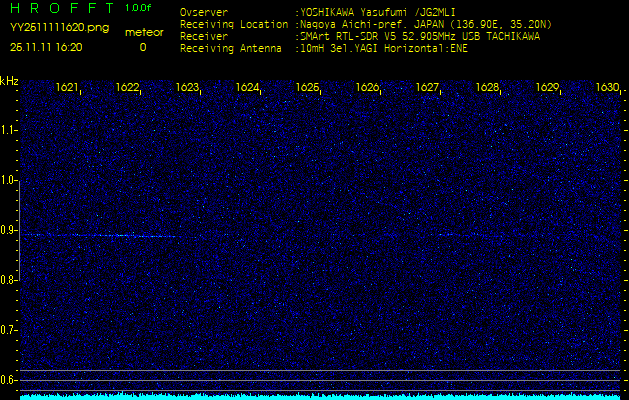Click the 1.1 frequency axis label
Viewport: 629px width, 400px height.
(9, 130)
